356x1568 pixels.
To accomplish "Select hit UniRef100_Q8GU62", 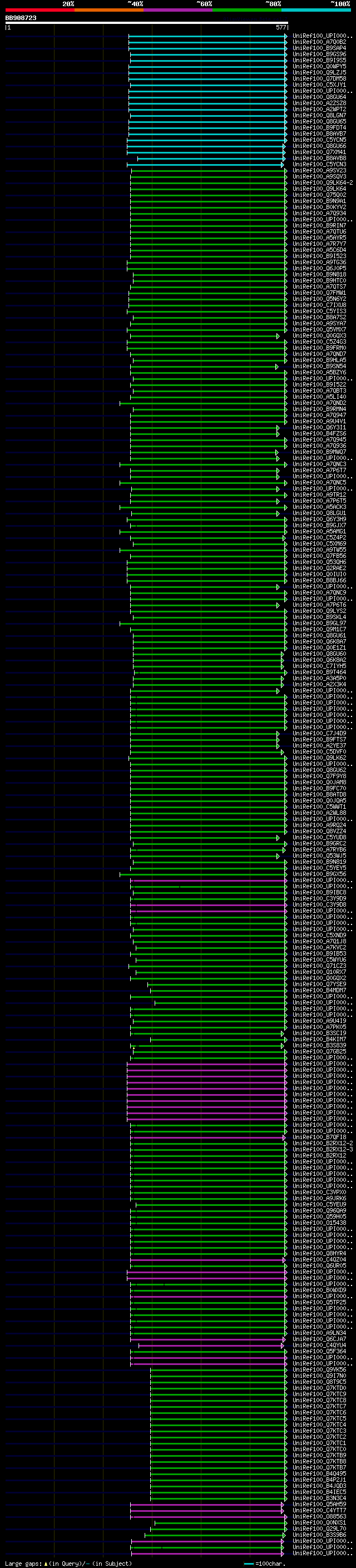I will (x=319, y=770).
